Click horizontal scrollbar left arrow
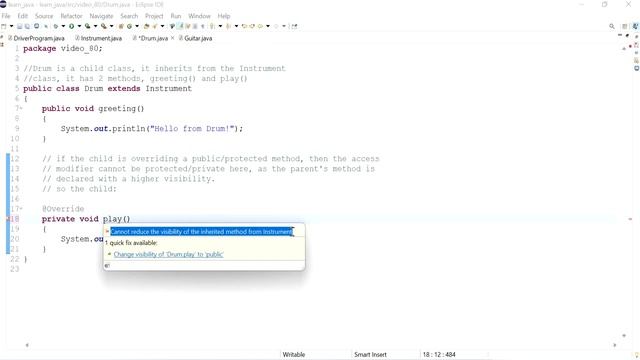The height and width of the screenshot is (360, 640). tap(27, 345)
